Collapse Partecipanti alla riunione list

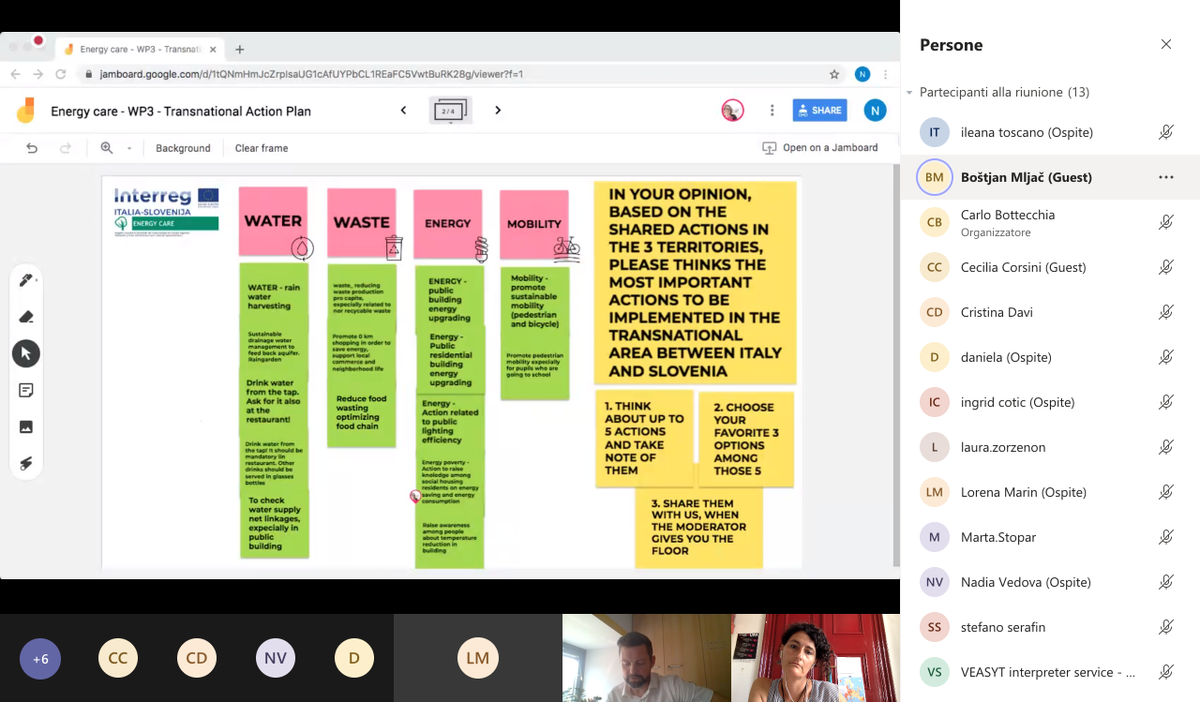coord(910,92)
